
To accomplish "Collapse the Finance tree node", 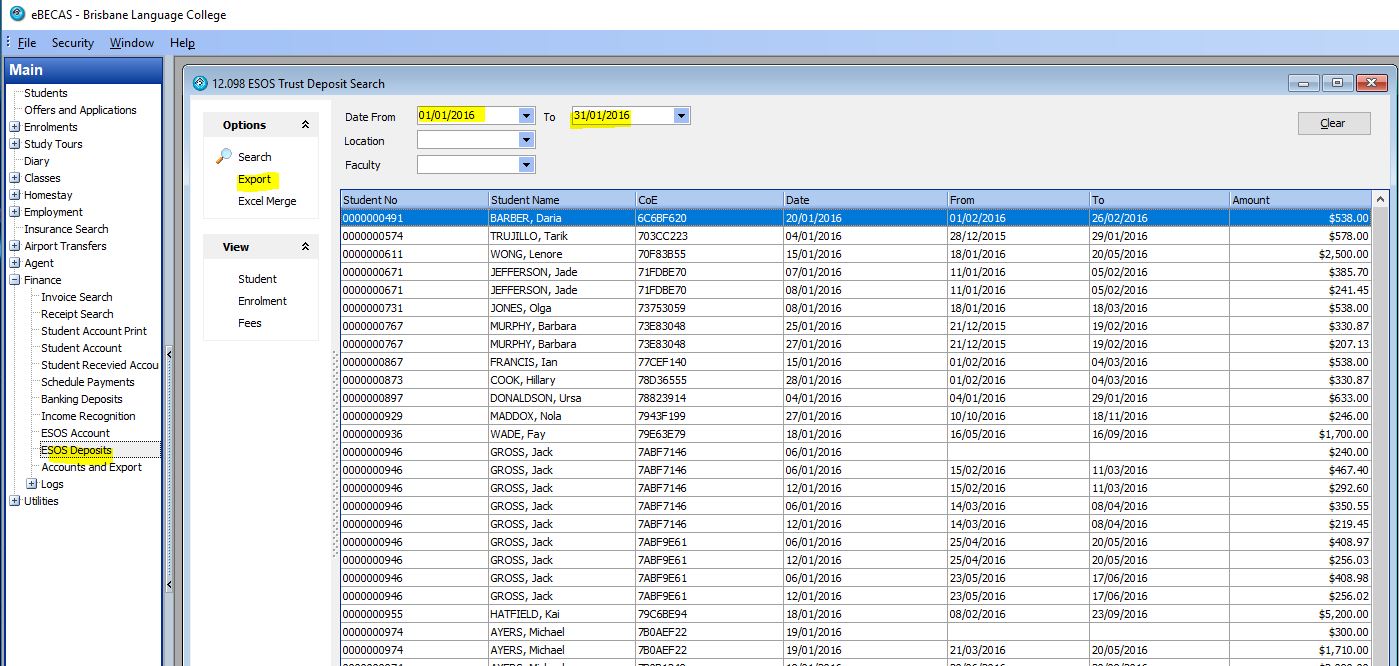I will click(x=15, y=280).
